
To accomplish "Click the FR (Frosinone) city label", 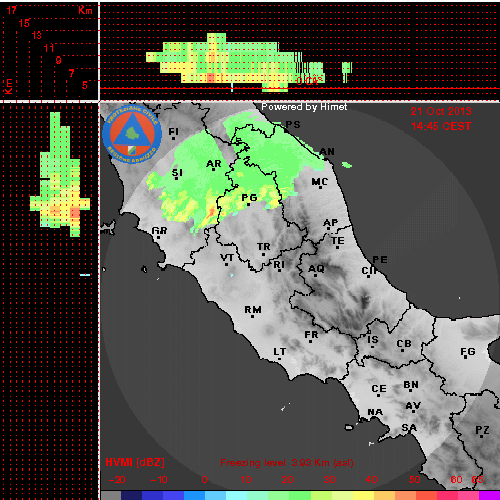I will coord(311,335).
